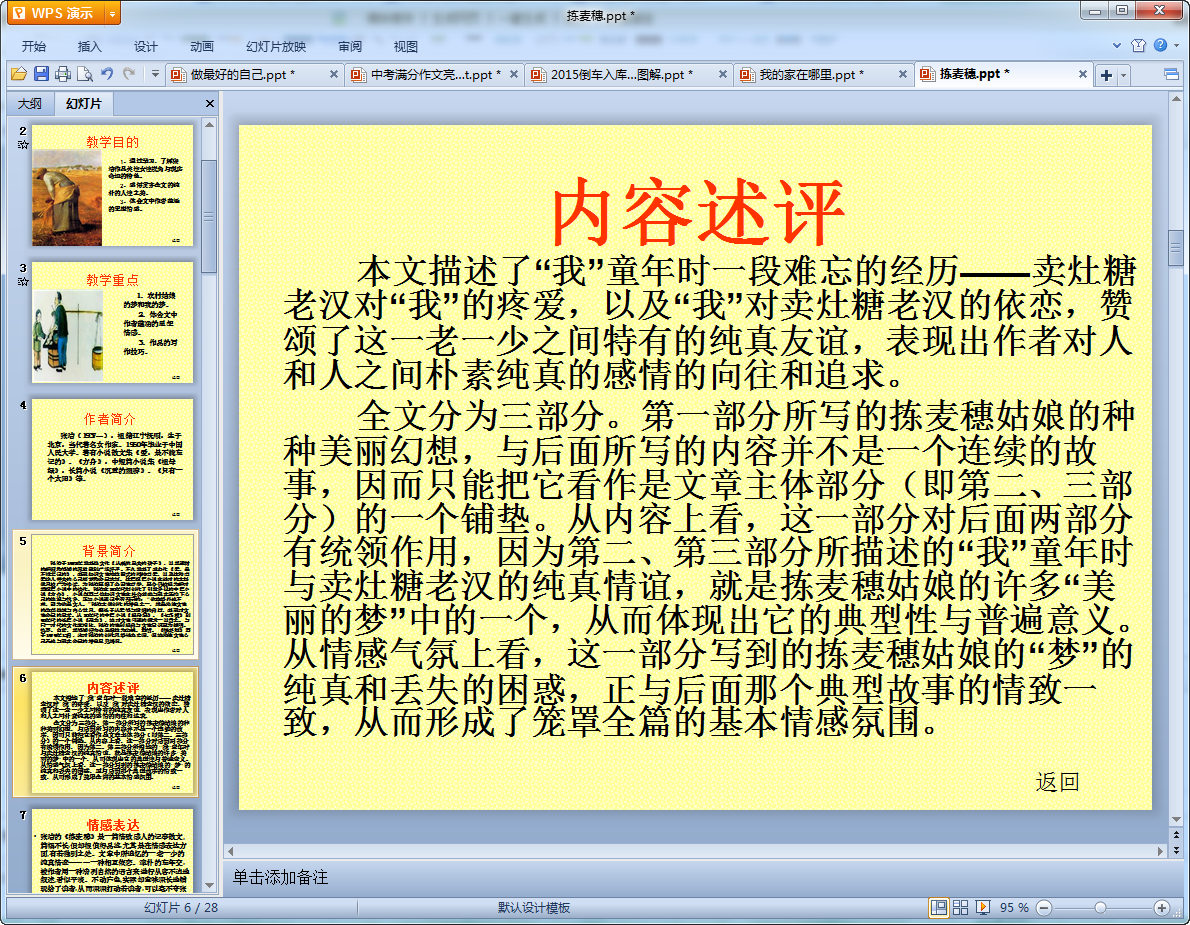This screenshot has height=925, width=1190.
Task: Click the 返回 link on slide
Action: (1057, 782)
